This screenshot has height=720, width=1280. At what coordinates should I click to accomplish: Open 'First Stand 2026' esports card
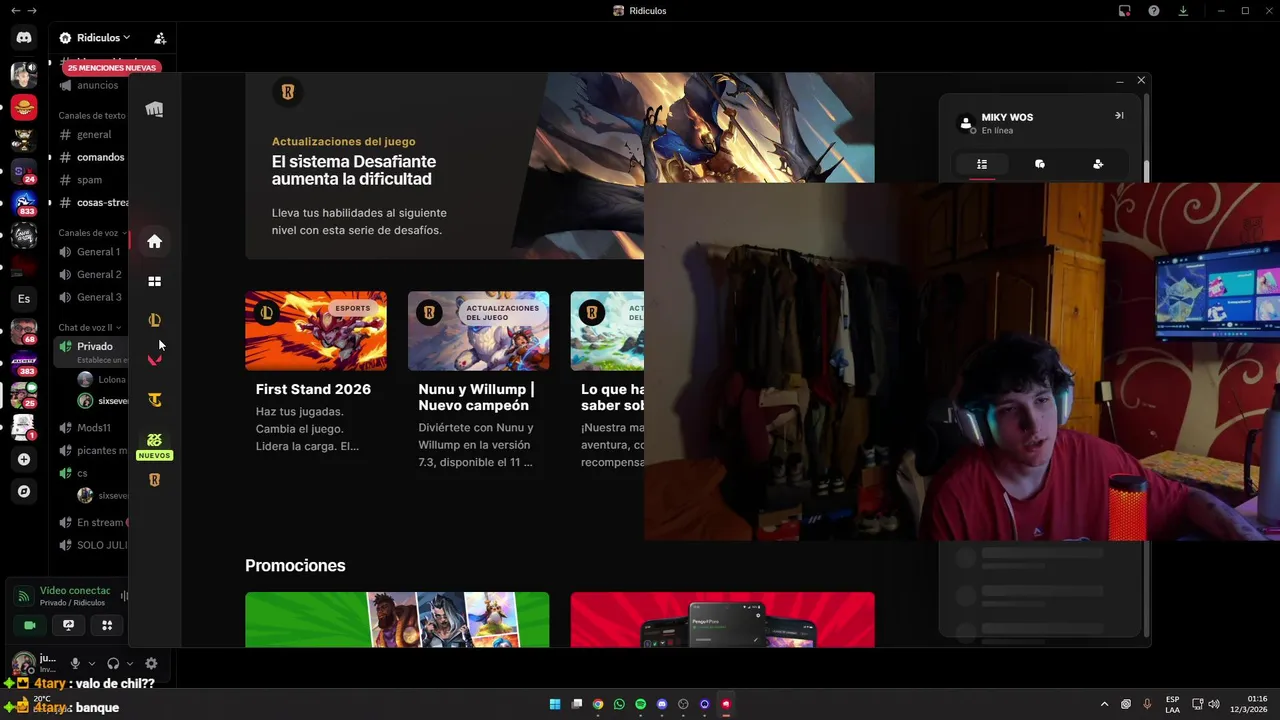point(316,374)
